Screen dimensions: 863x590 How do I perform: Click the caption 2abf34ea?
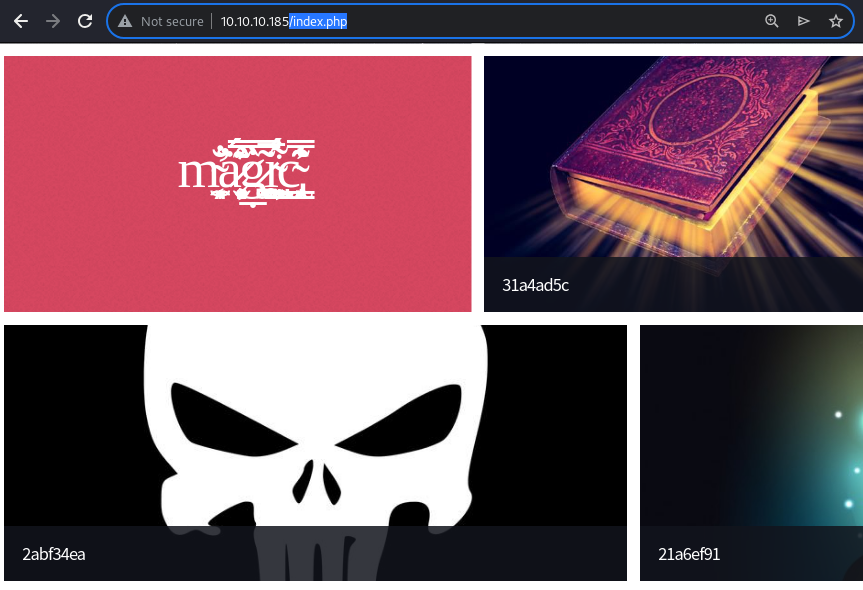pos(54,554)
